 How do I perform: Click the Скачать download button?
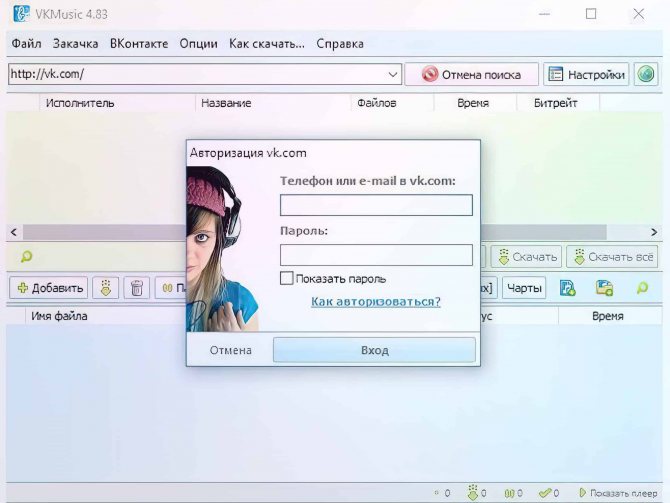tap(526, 256)
